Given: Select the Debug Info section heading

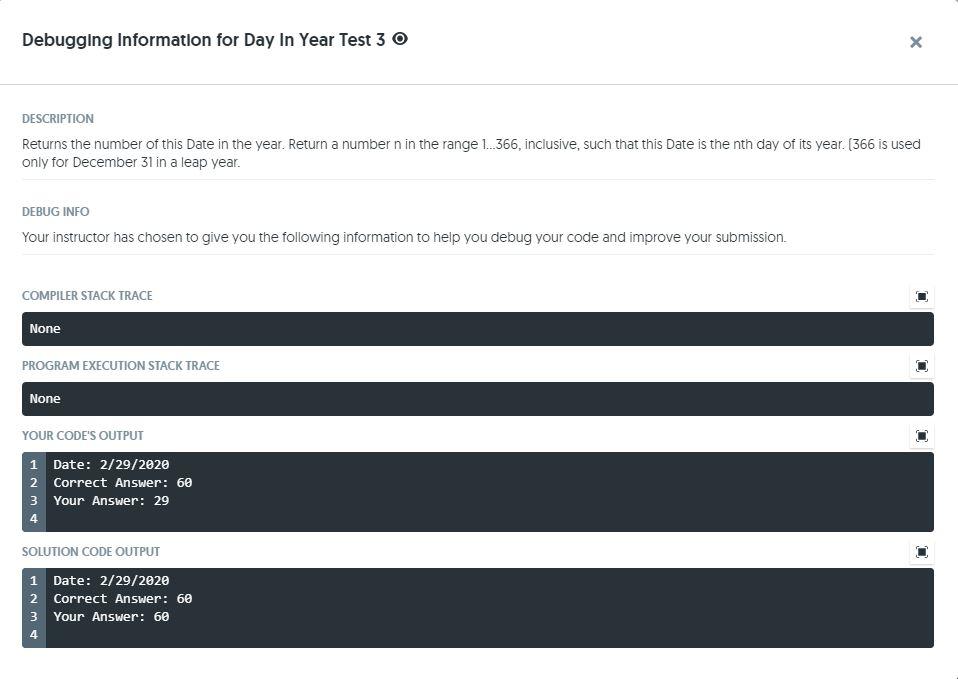Looking at the screenshot, I should (55, 212).
